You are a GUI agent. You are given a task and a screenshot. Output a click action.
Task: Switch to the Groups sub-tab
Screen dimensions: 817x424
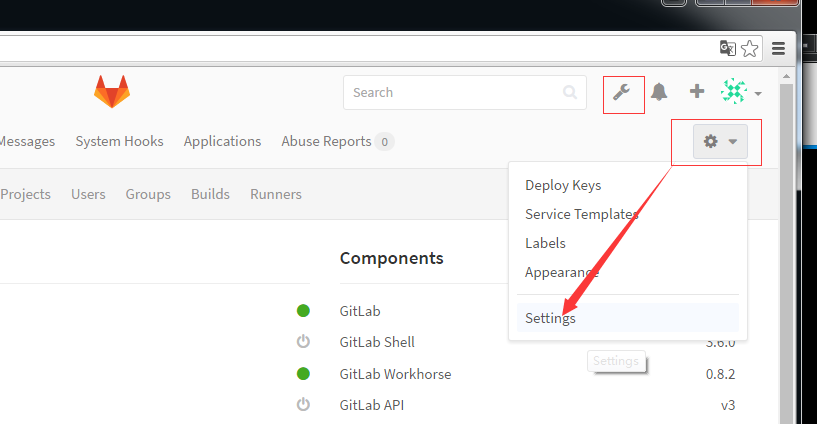point(148,194)
